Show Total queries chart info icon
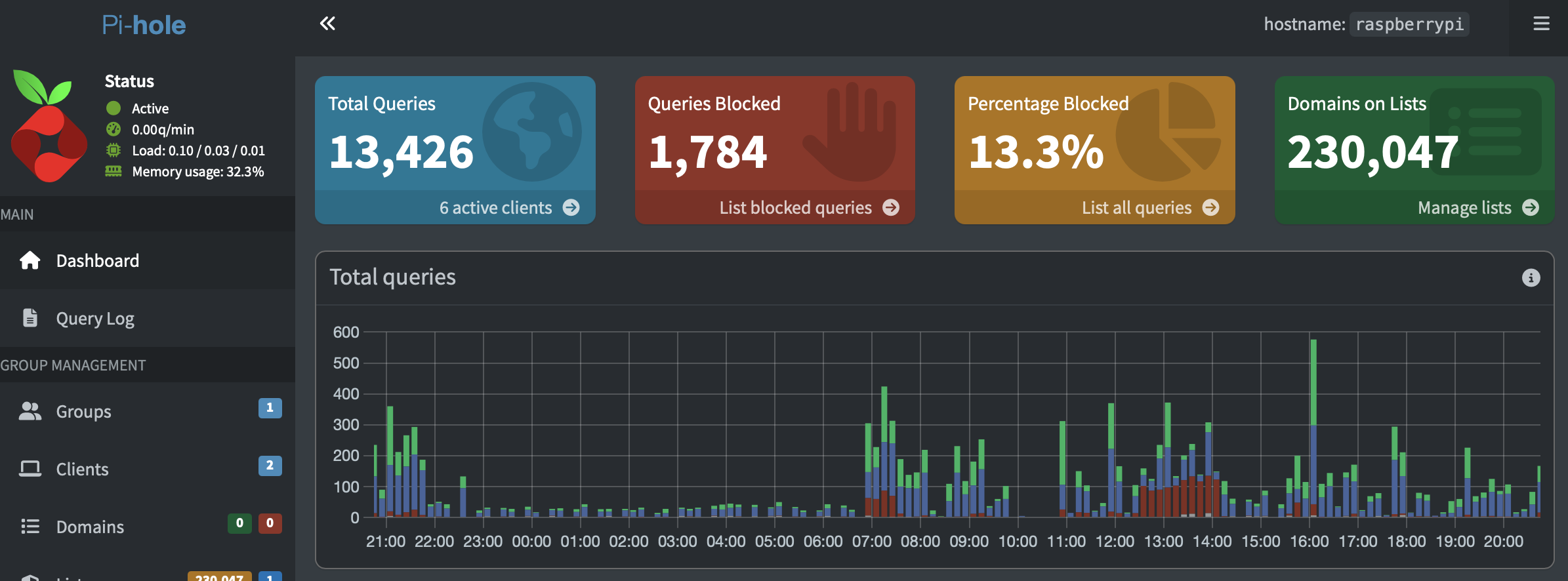Viewport: 1568px width, 581px height. click(1531, 277)
